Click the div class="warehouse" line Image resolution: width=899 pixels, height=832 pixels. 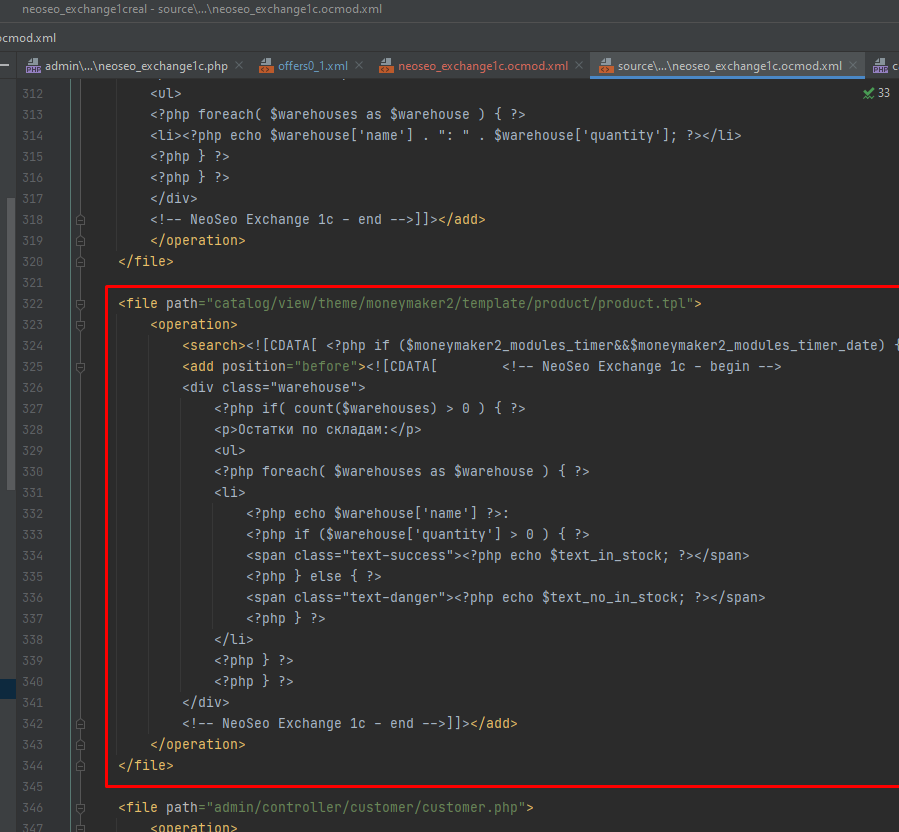[273, 388]
